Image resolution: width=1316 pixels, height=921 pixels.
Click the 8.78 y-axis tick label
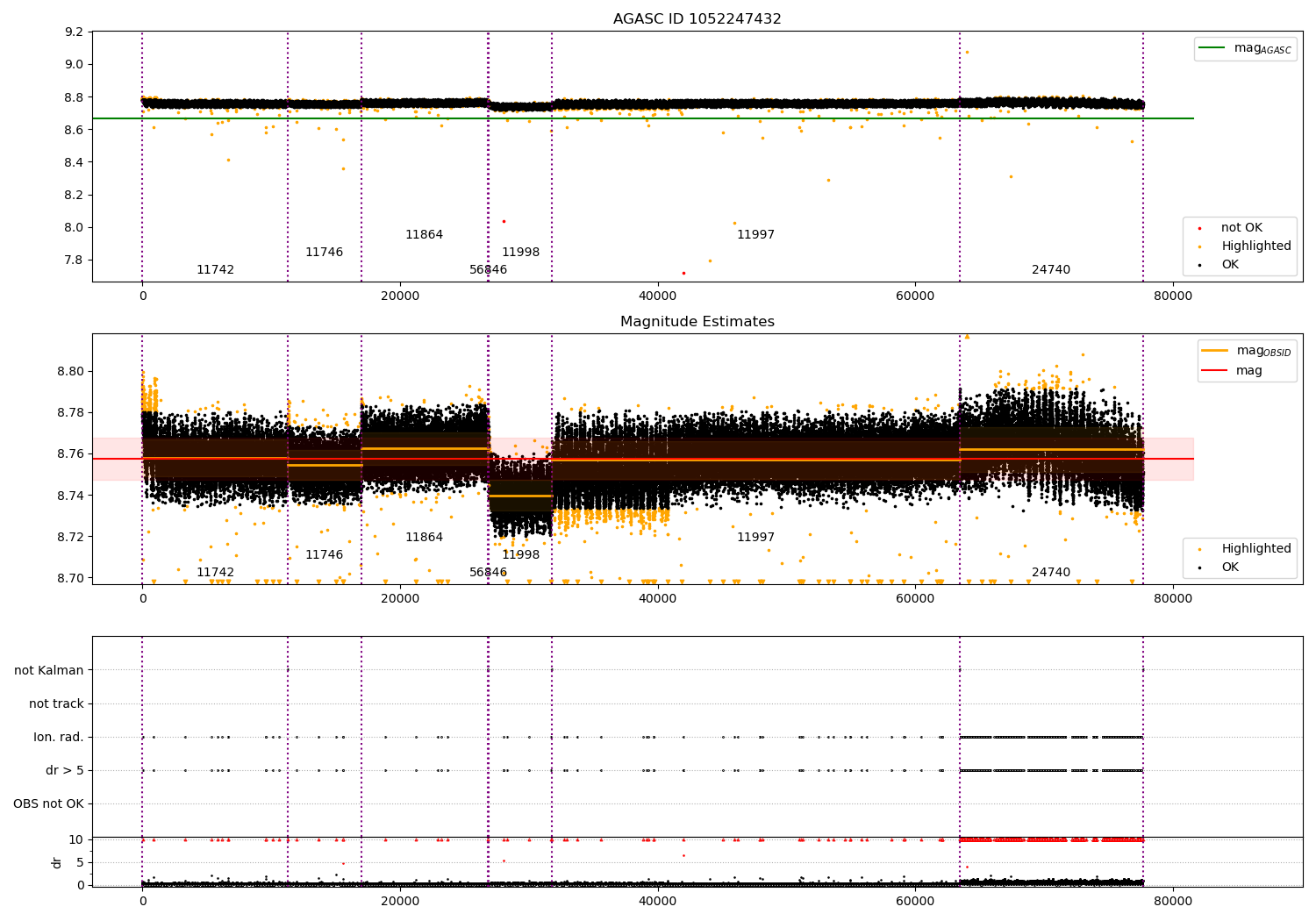(x=71, y=412)
